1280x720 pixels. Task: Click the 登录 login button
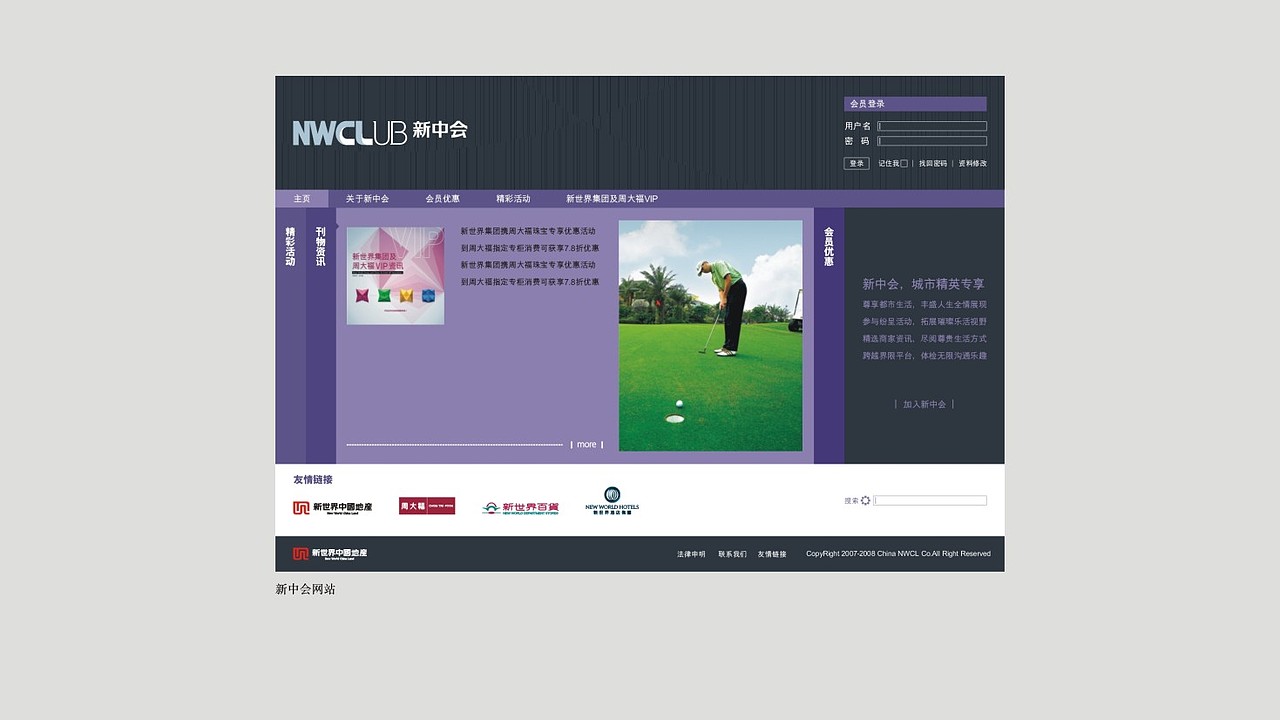click(x=856, y=162)
